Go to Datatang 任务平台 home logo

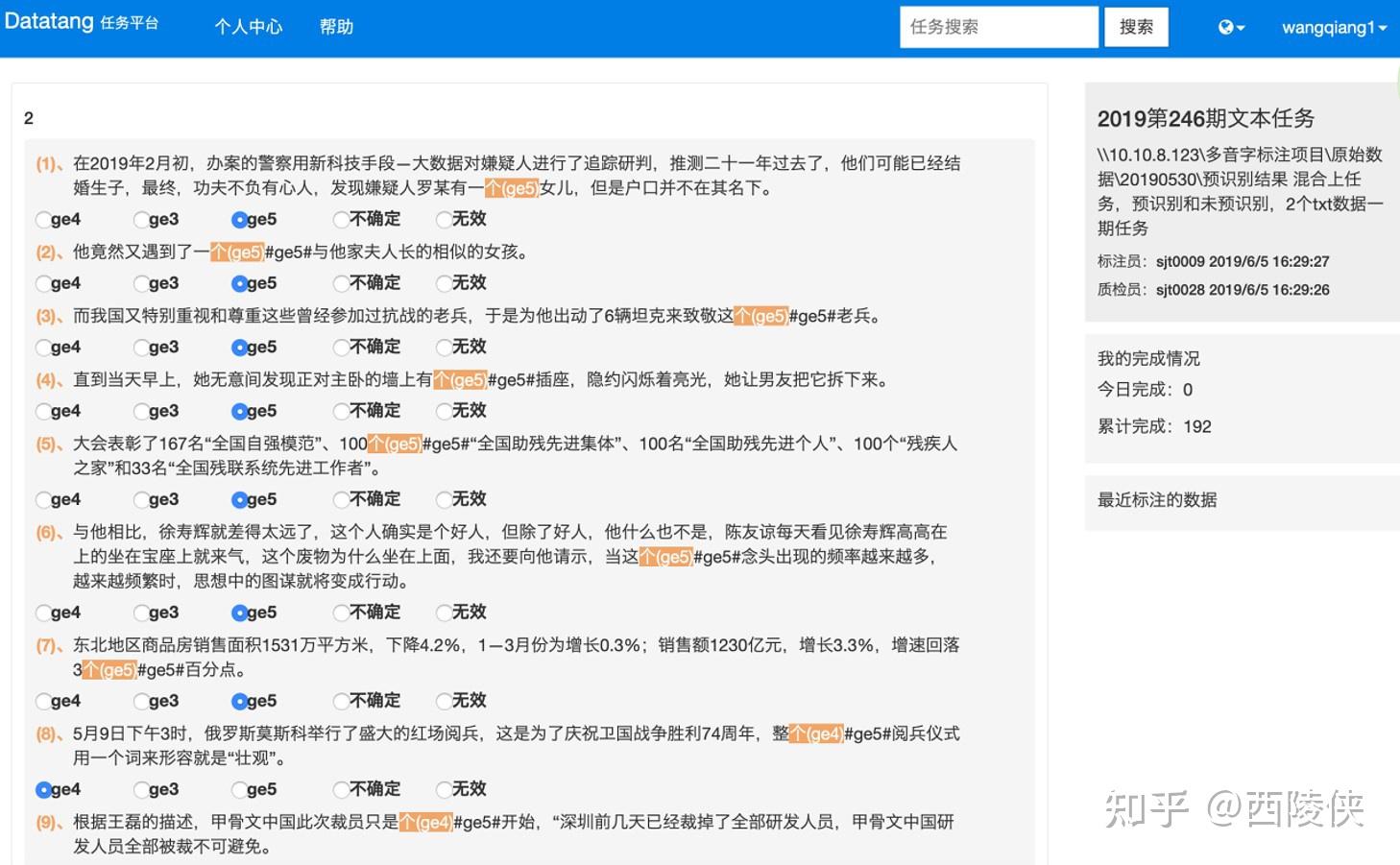82,21
